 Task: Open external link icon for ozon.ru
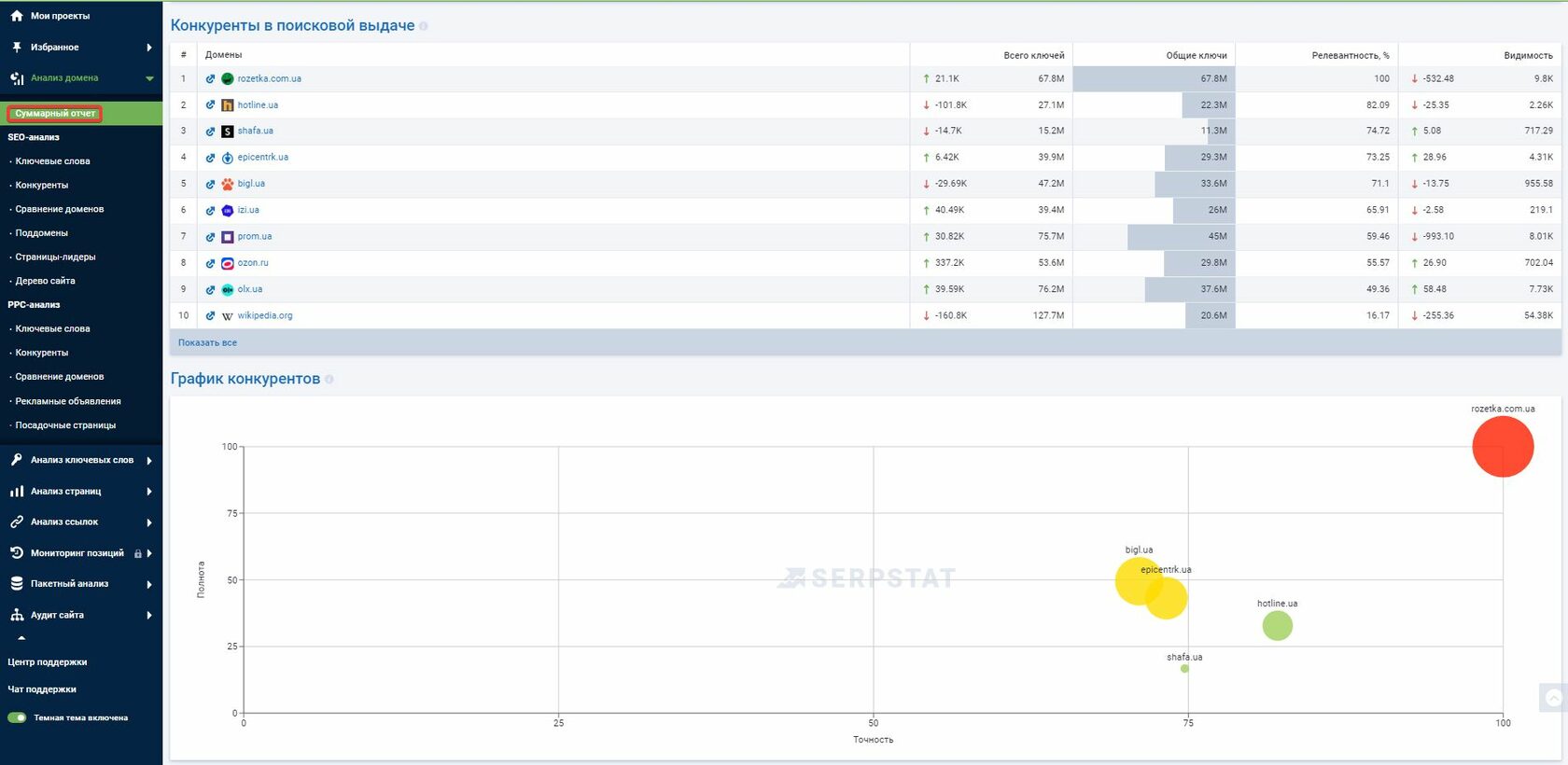(211, 263)
